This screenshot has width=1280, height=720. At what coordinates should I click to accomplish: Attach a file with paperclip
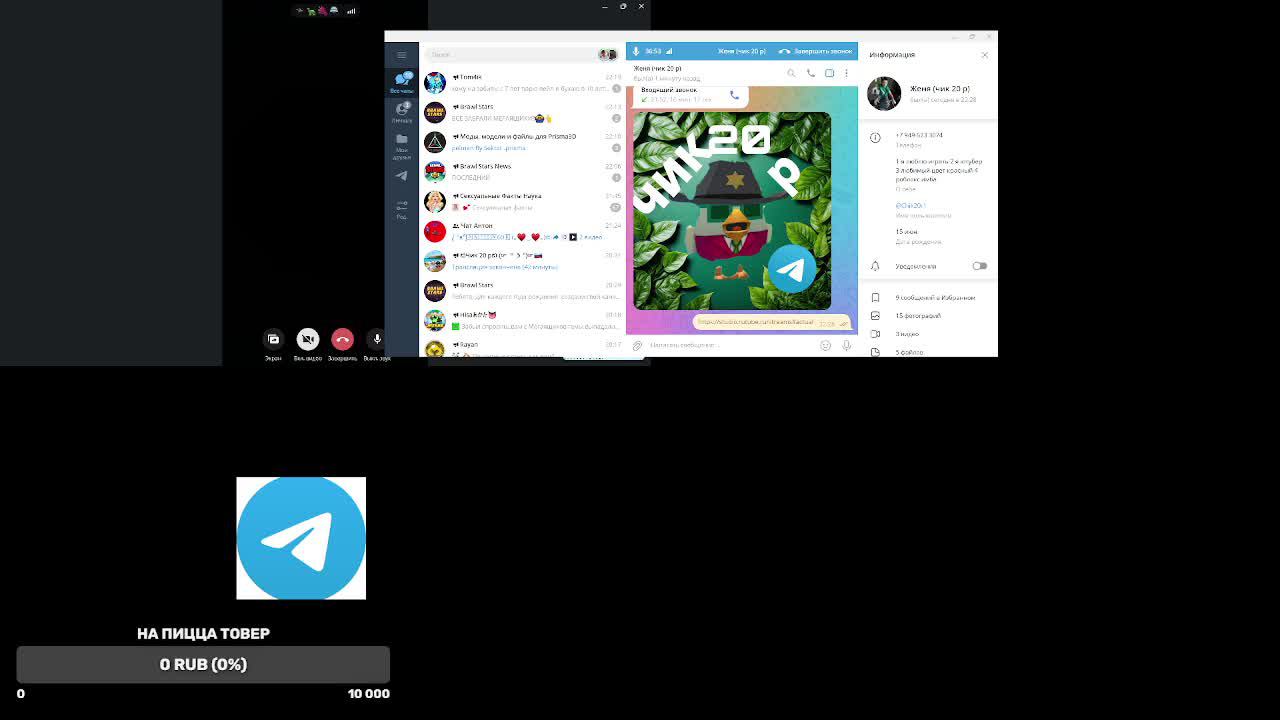click(x=637, y=345)
